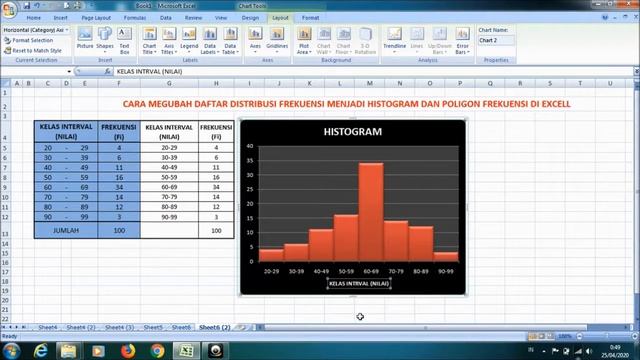Switch to the Insert tab
This screenshot has height=360, width=640.
click(60, 18)
